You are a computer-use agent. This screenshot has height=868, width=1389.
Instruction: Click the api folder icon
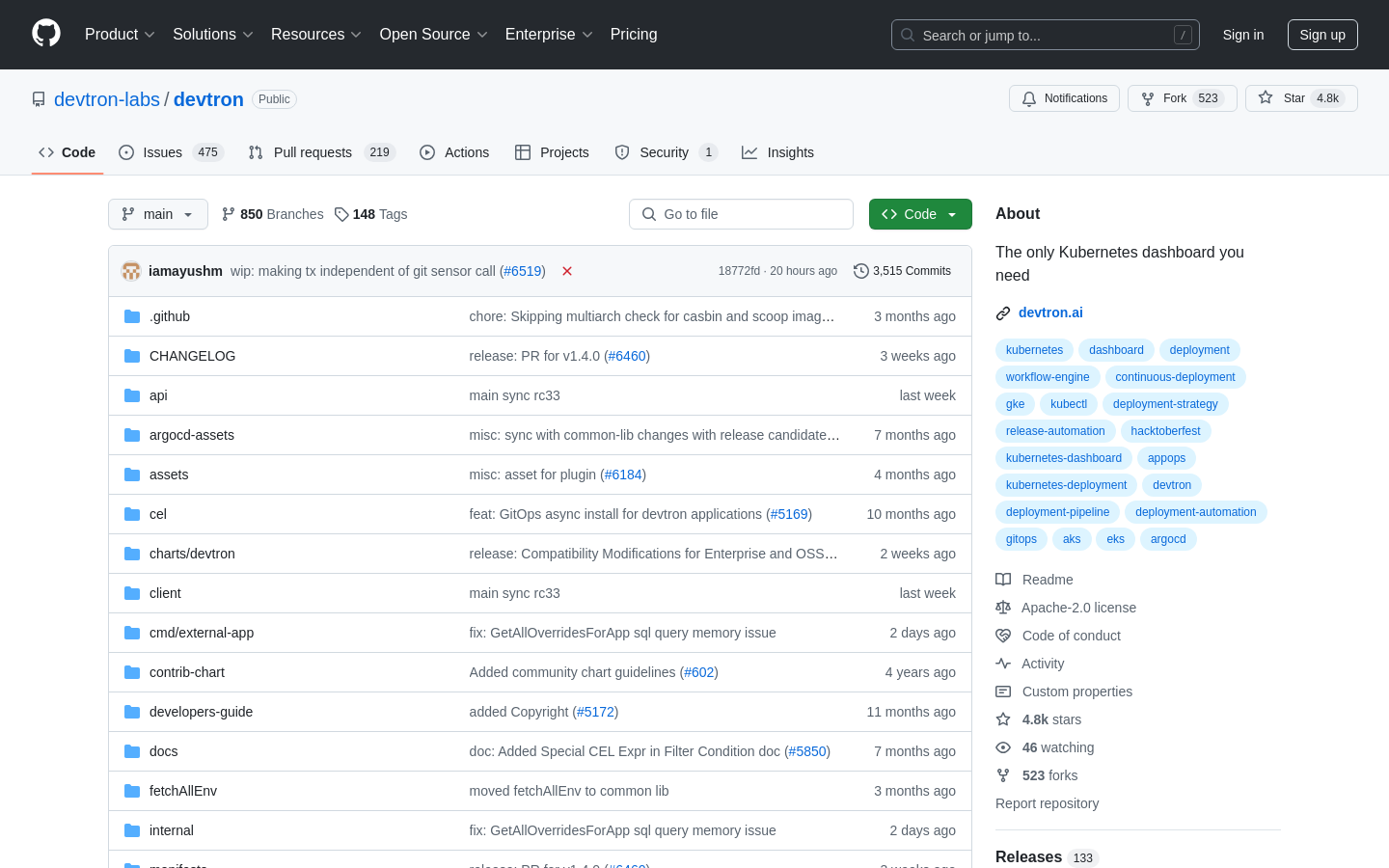click(x=132, y=395)
